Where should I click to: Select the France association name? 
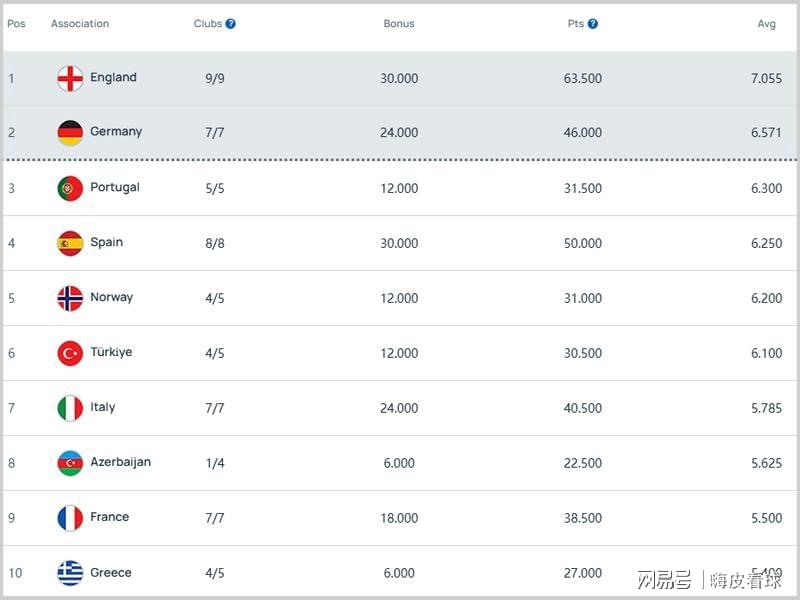[110, 517]
